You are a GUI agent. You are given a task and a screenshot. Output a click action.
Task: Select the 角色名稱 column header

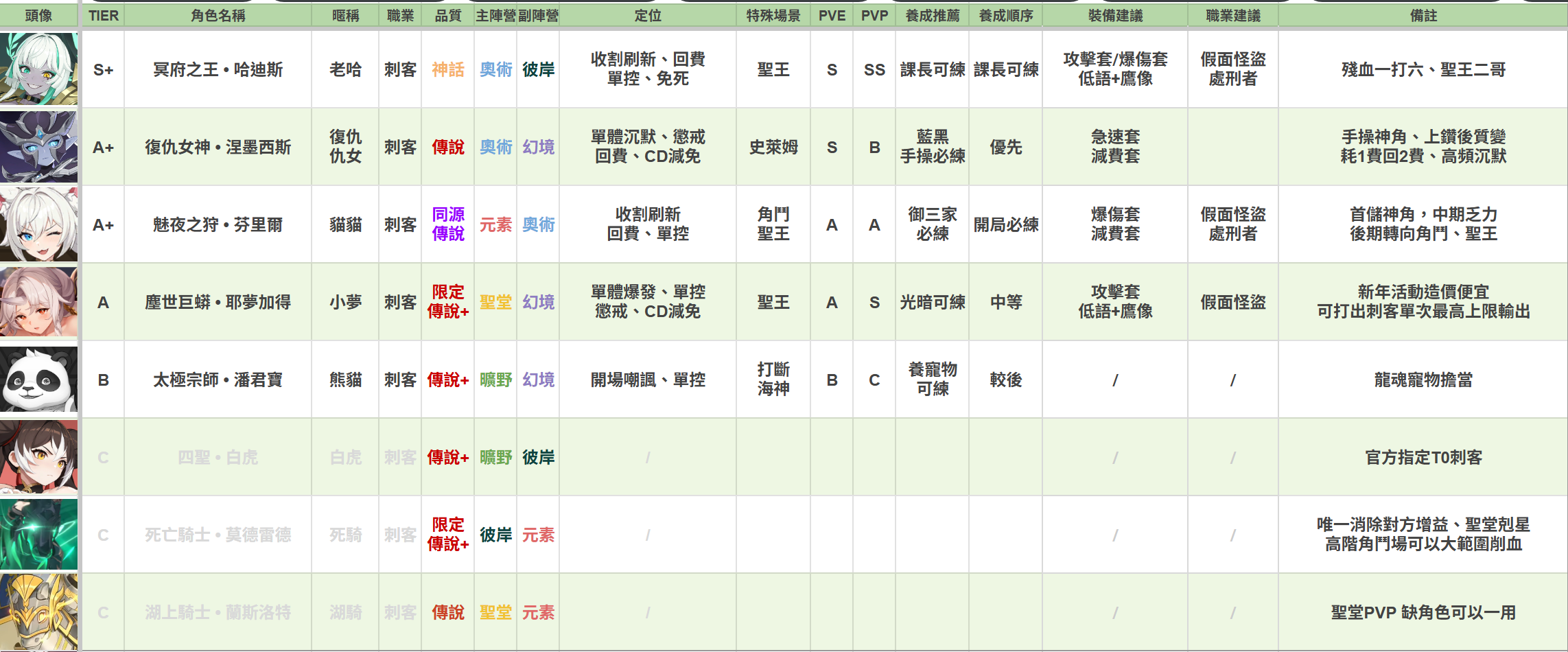click(x=218, y=15)
